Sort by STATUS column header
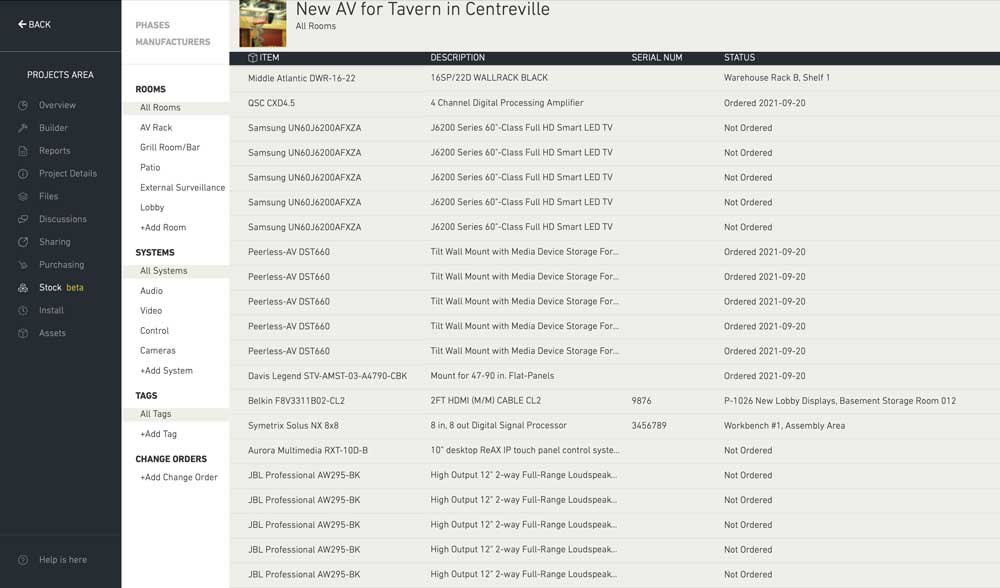This screenshot has width=1000, height=588. [740, 58]
